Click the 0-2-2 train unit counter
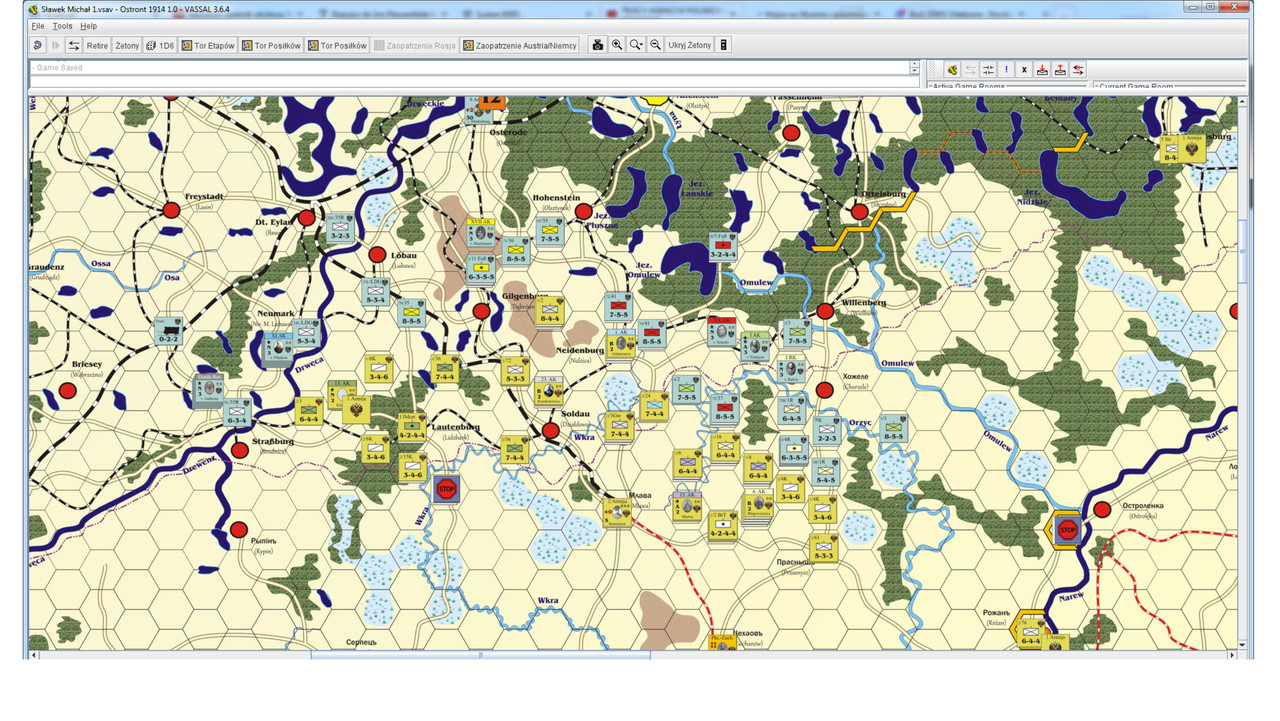The height and width of the screenshot is (721, 1280). point(168,332)
